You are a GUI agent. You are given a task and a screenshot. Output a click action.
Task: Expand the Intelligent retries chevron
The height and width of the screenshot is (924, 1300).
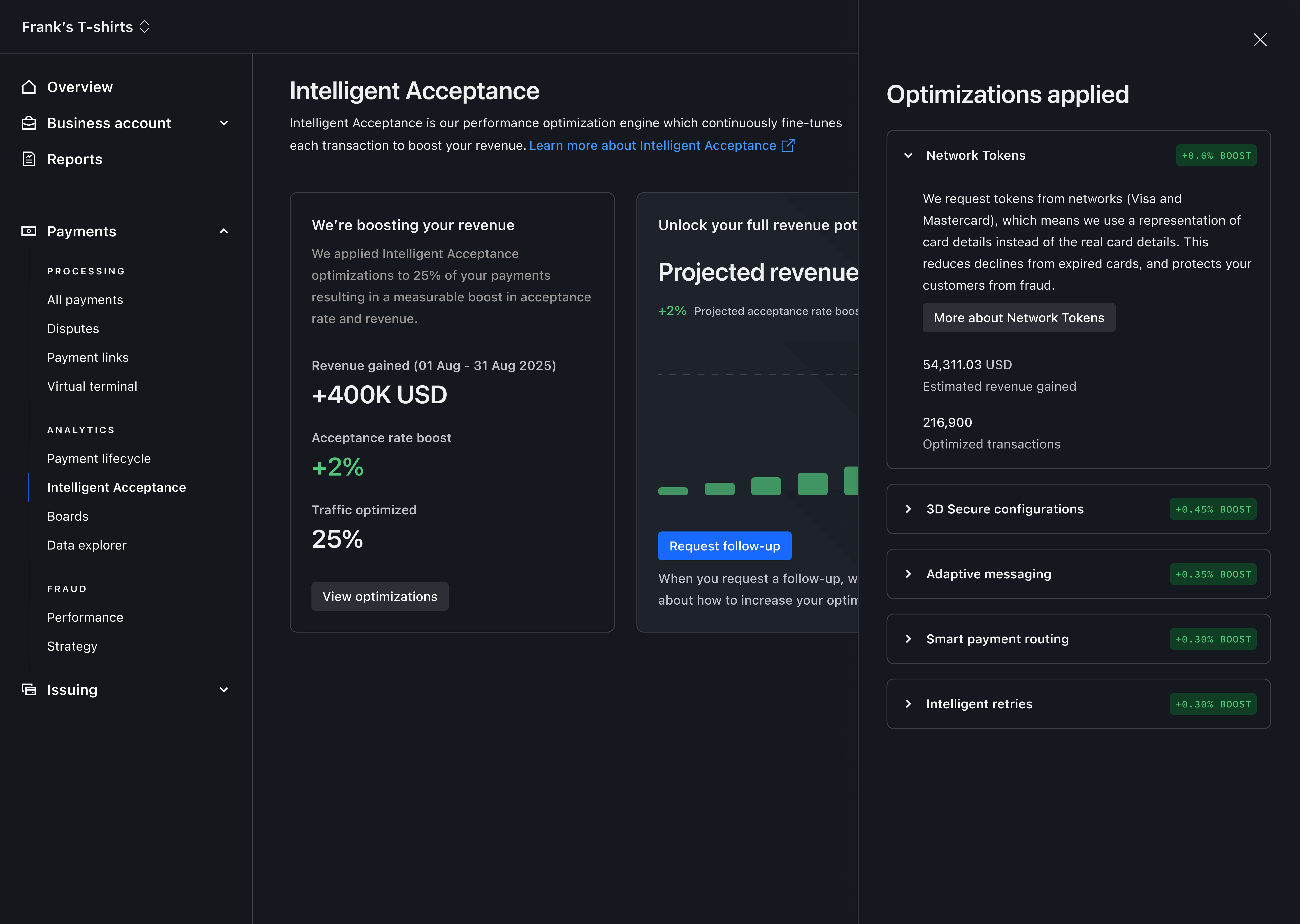click(x=908, y=704)
